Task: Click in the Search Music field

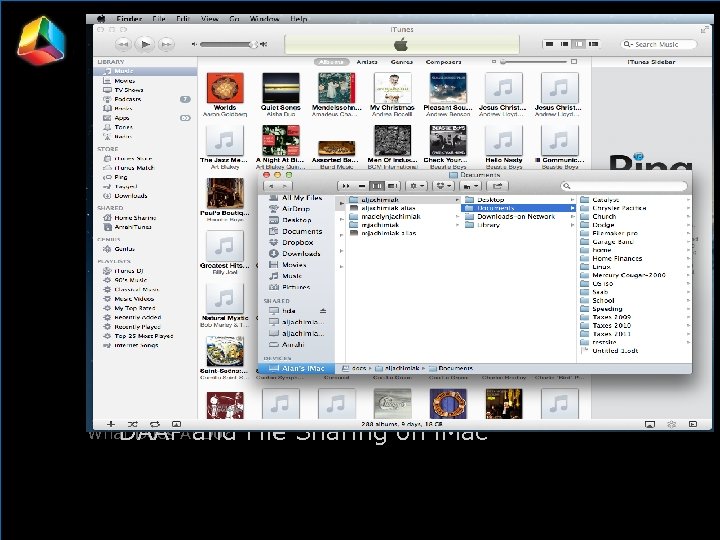Action: [658, 44]
